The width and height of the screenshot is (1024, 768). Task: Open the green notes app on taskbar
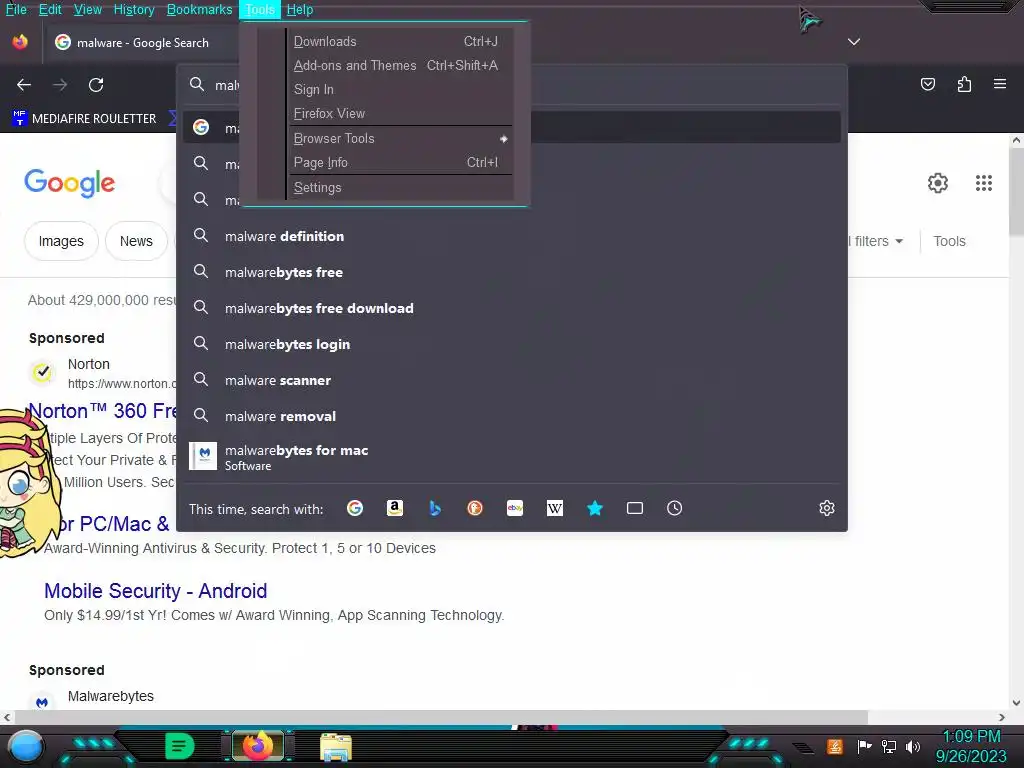click(x=180, y=746)
